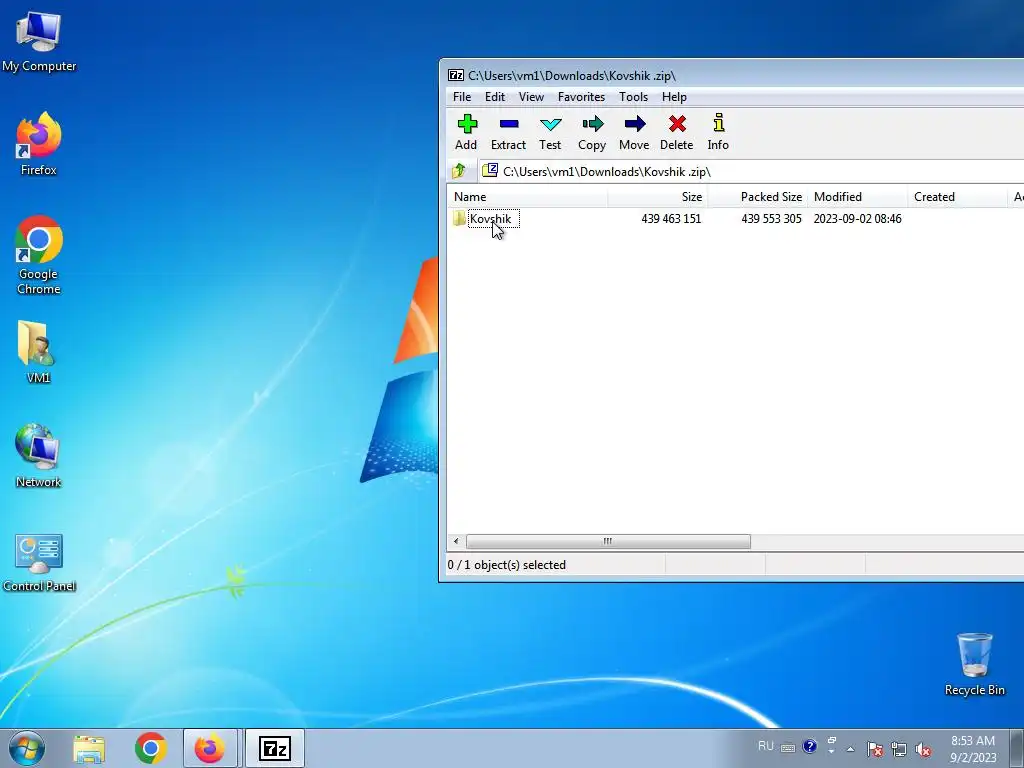This screenshot has width=1024, height=768.
Task: Sort by Modified column header
Action: point(858,197)
